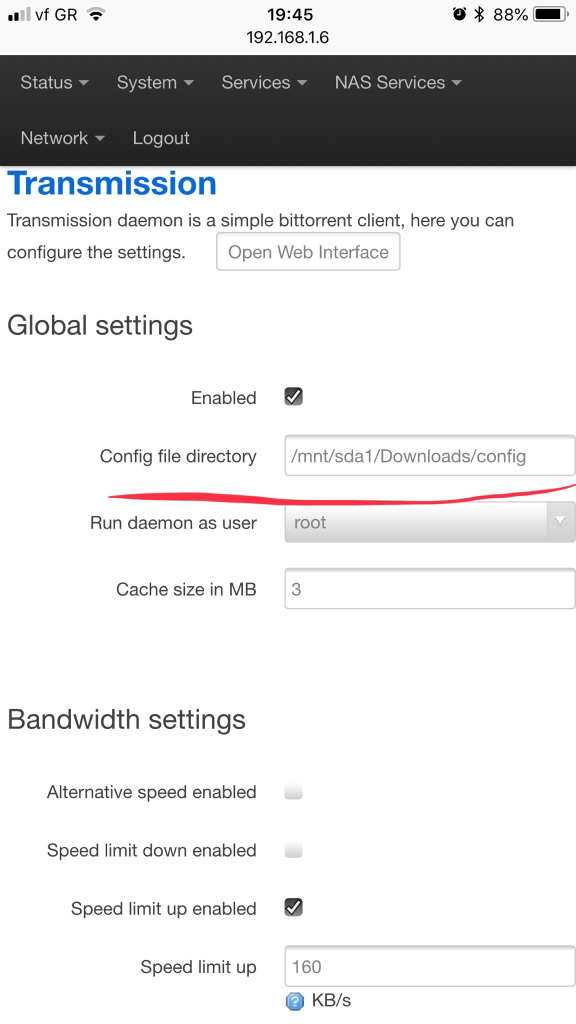Enable Alternative speed checkbox
The image size is (576, 1024).
tap(293, 792)
